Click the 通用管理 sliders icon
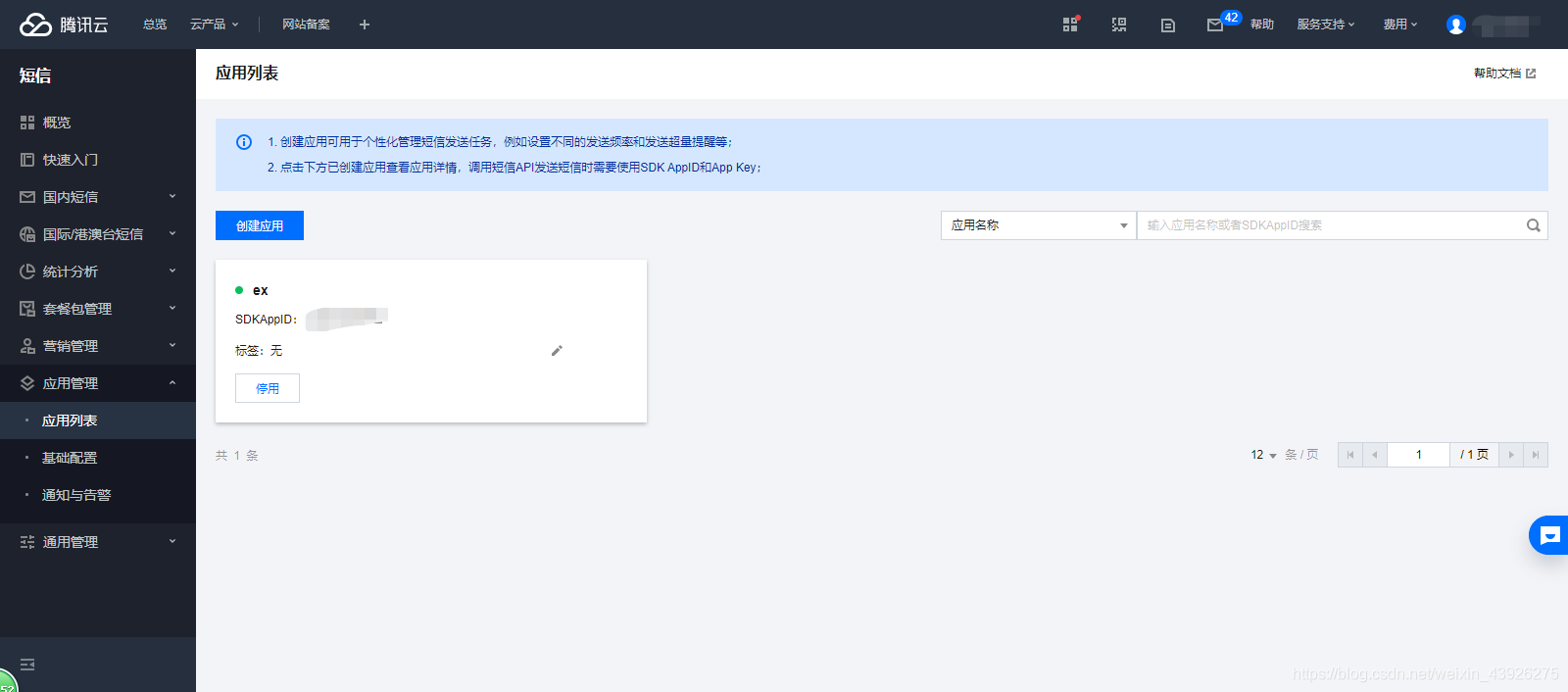This screenshot has width=1568, height=692. pyautogui.click(x=27, y=542)
